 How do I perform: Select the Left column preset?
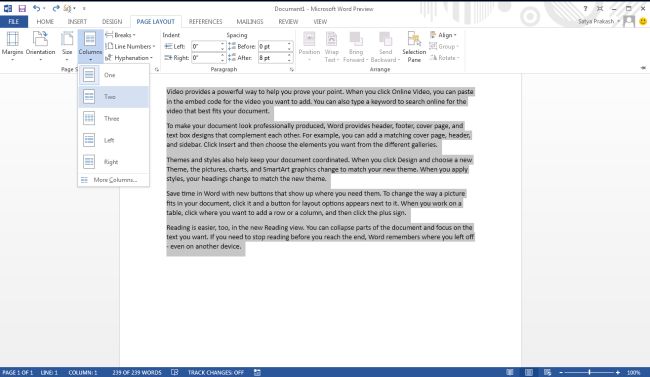[113, 140]
